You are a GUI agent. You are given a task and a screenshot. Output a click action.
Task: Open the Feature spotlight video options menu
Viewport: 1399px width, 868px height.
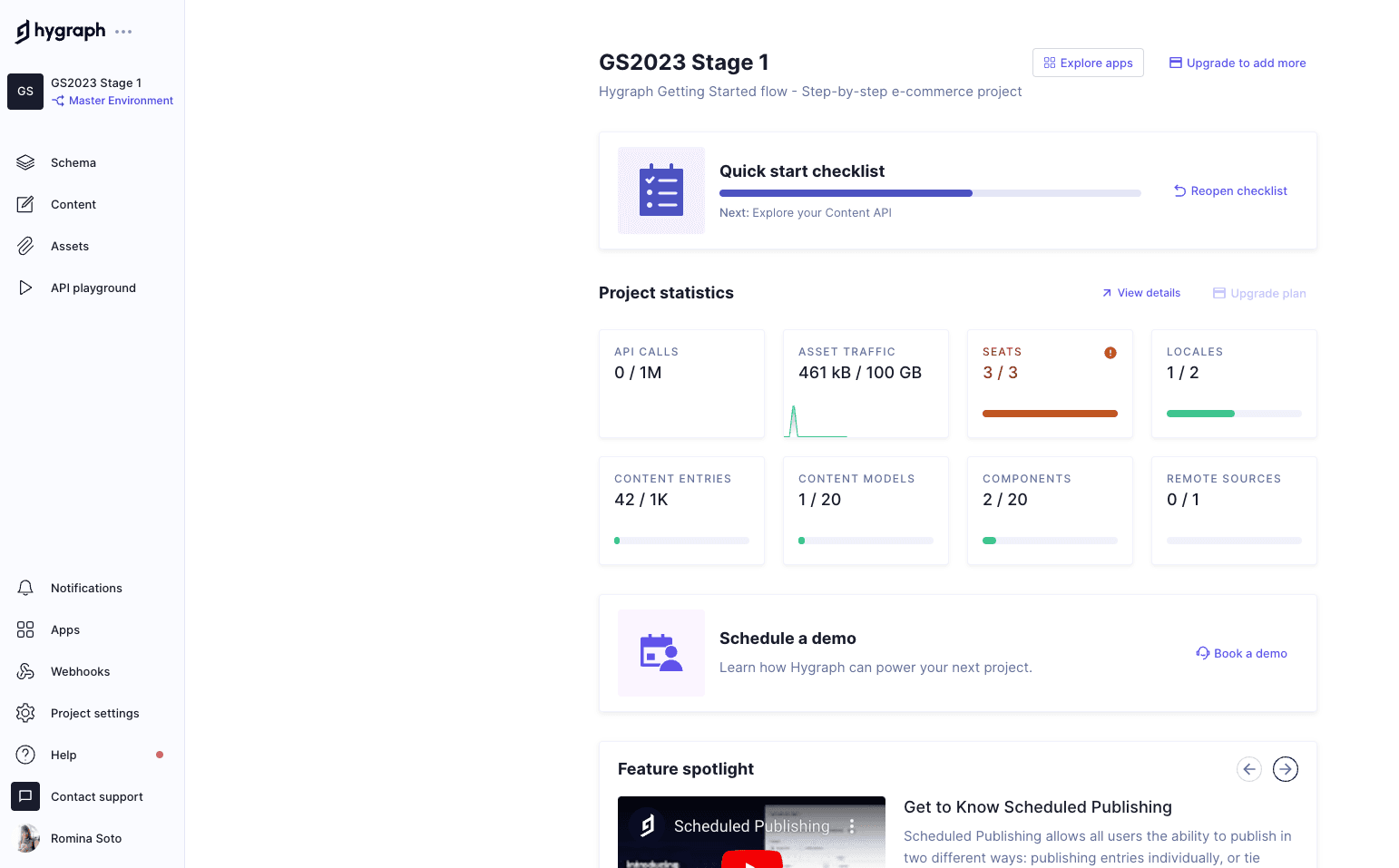(852, 825)
